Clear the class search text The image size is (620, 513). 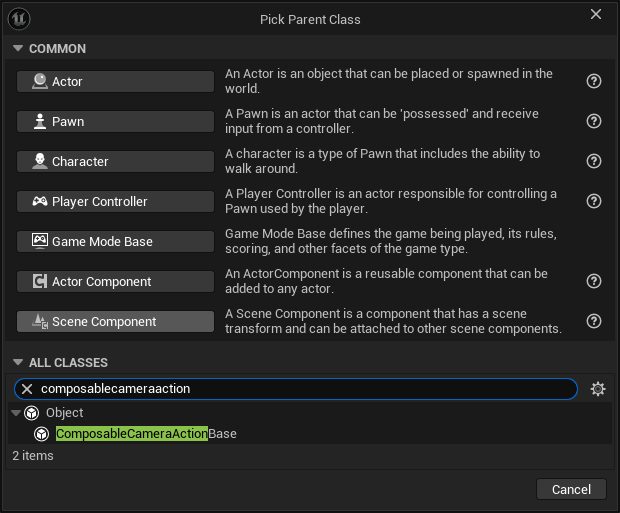28,389
